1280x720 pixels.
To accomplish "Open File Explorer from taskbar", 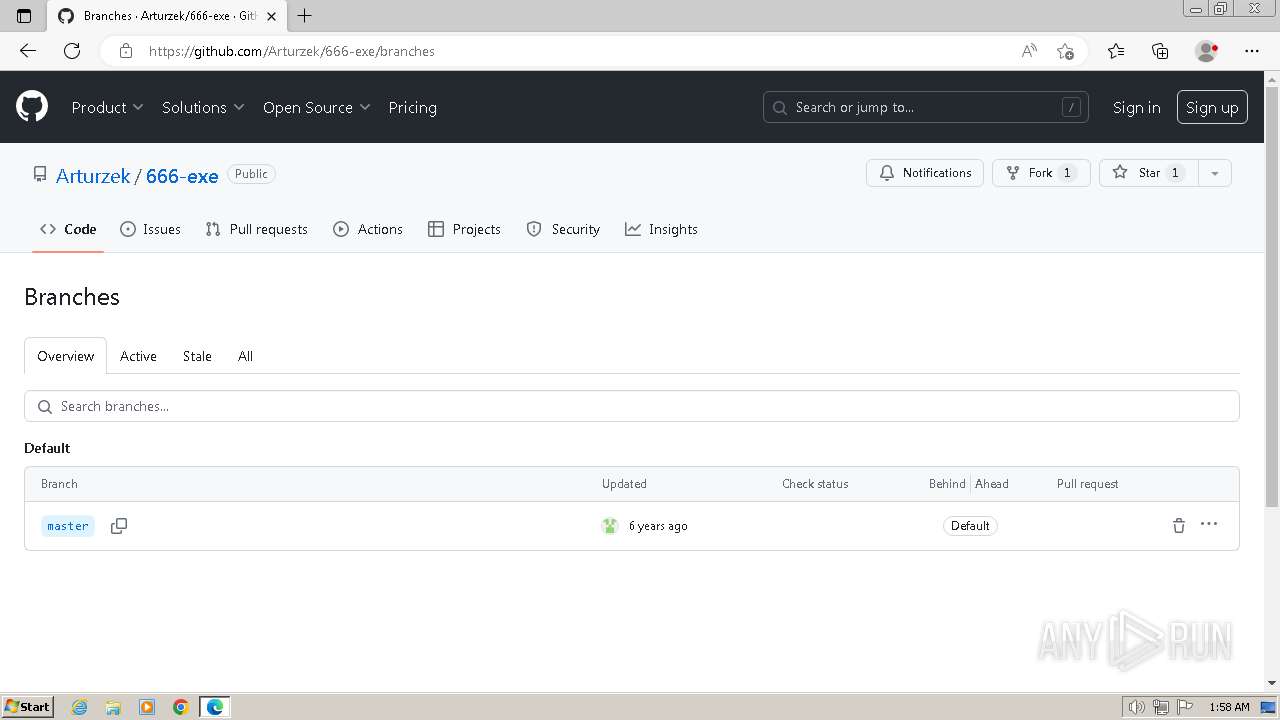I will (x=113, y=707).
